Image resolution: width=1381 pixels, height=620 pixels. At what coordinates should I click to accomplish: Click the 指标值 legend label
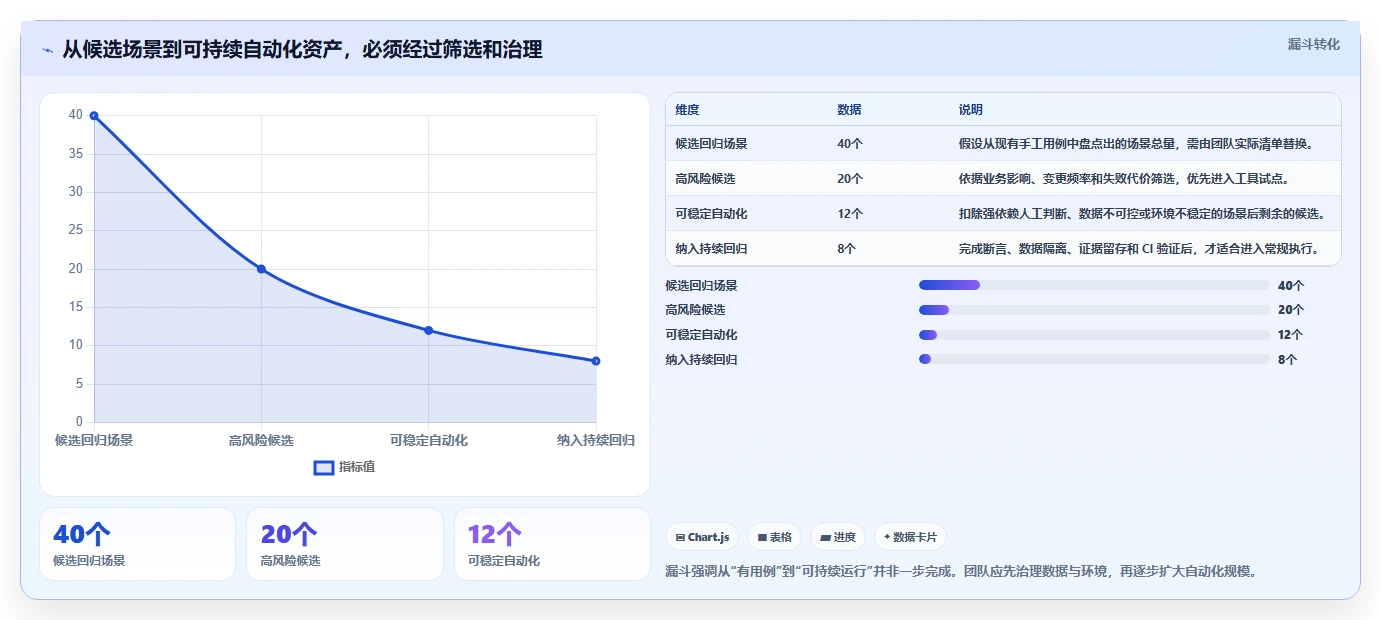357,467
